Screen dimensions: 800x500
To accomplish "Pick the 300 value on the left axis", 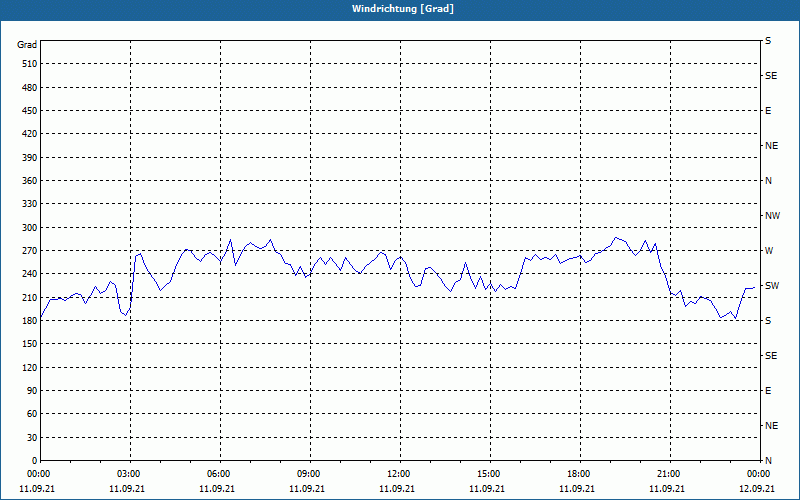I will (x=30, y=228).
